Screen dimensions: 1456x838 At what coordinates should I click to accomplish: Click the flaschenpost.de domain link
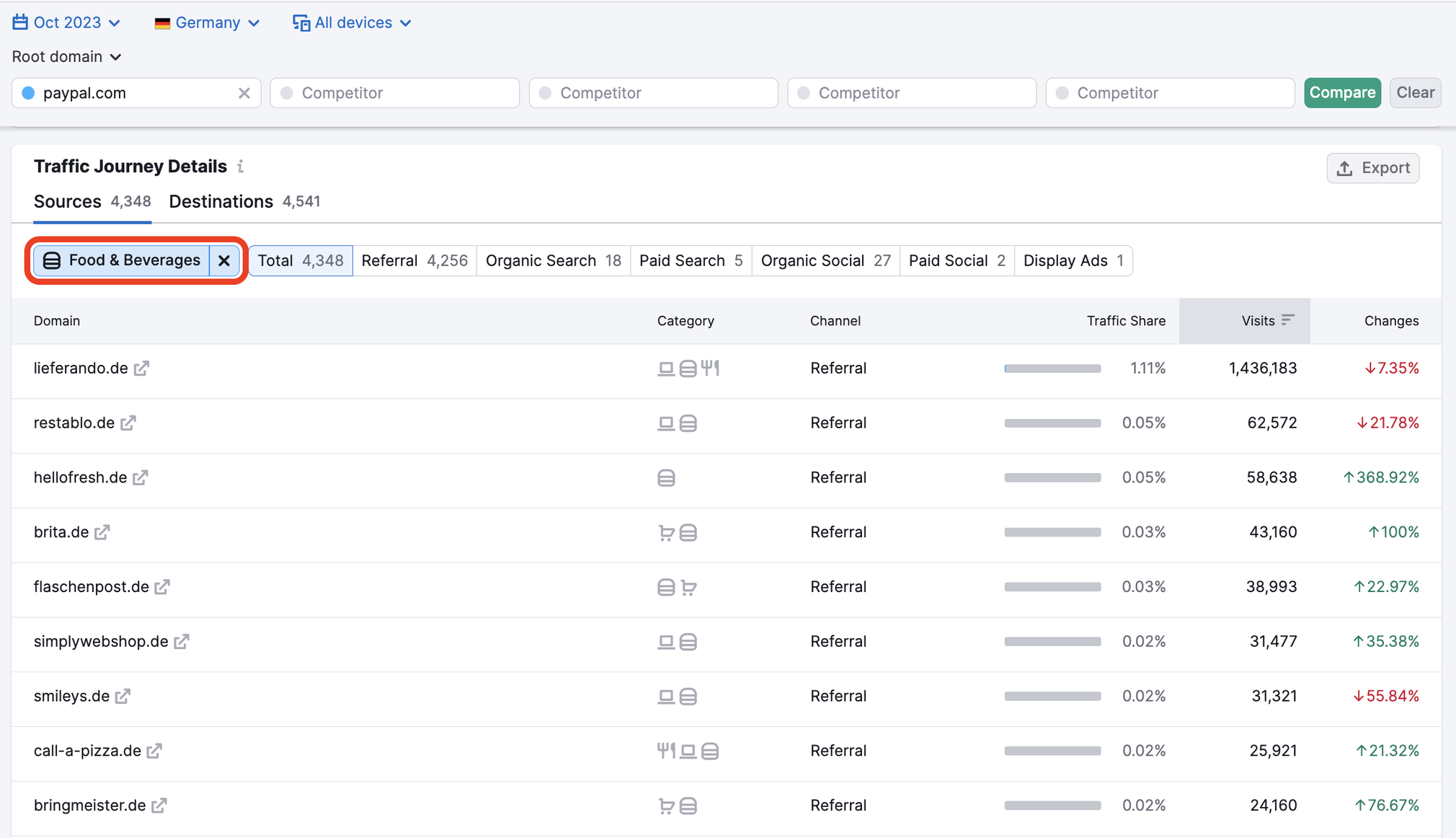coord(92,587)
